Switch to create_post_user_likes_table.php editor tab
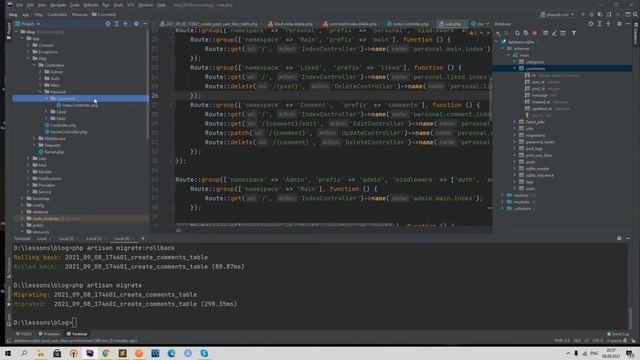 [209, 24]
